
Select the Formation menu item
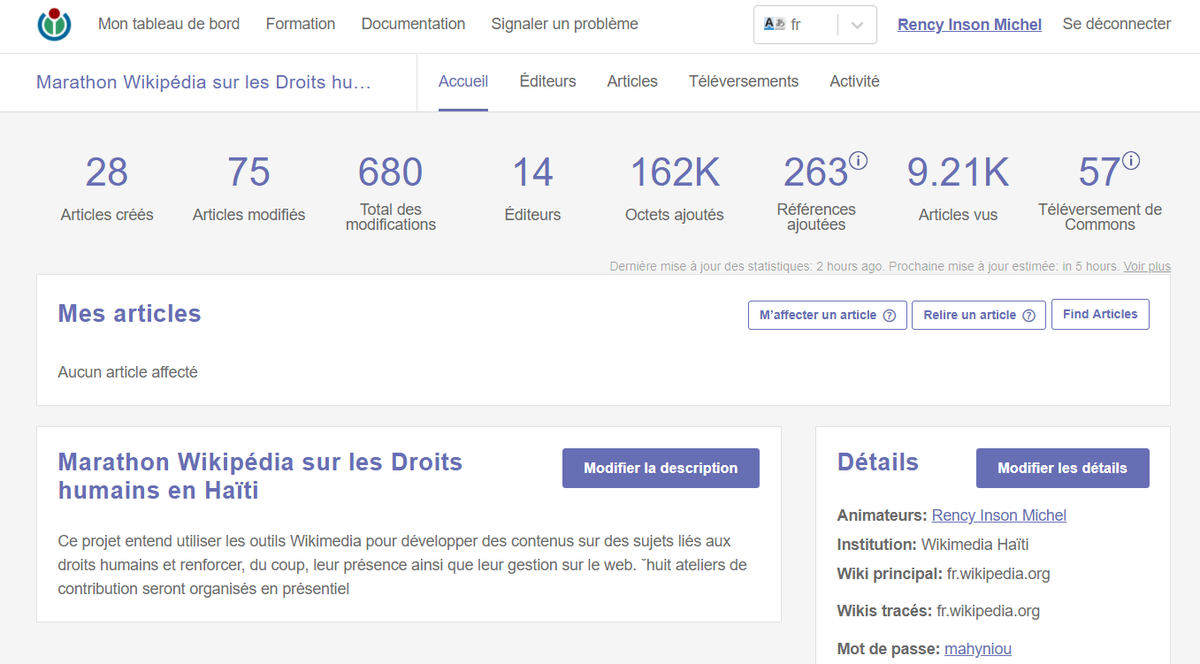[300, 23]
